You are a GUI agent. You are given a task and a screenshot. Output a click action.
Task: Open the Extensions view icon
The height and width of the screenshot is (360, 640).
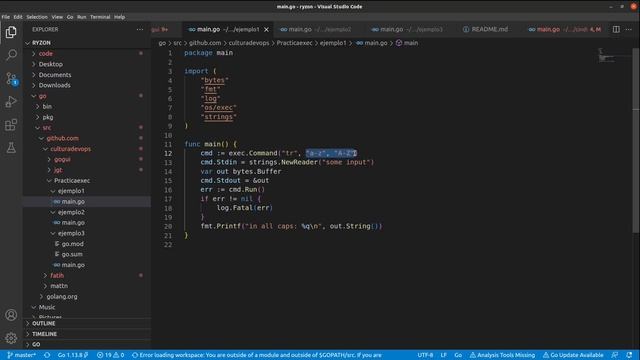[x=11, y=124]
